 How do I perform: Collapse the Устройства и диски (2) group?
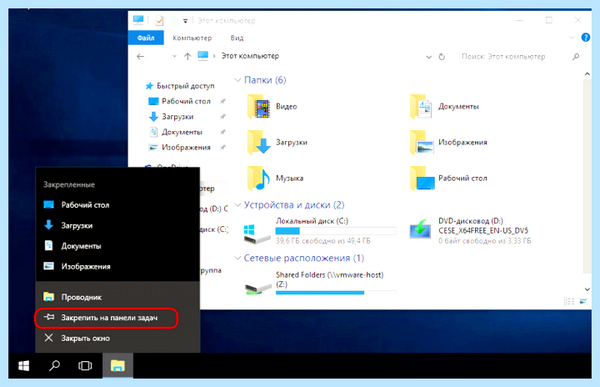pyautogui.click(x=238, y=205)
